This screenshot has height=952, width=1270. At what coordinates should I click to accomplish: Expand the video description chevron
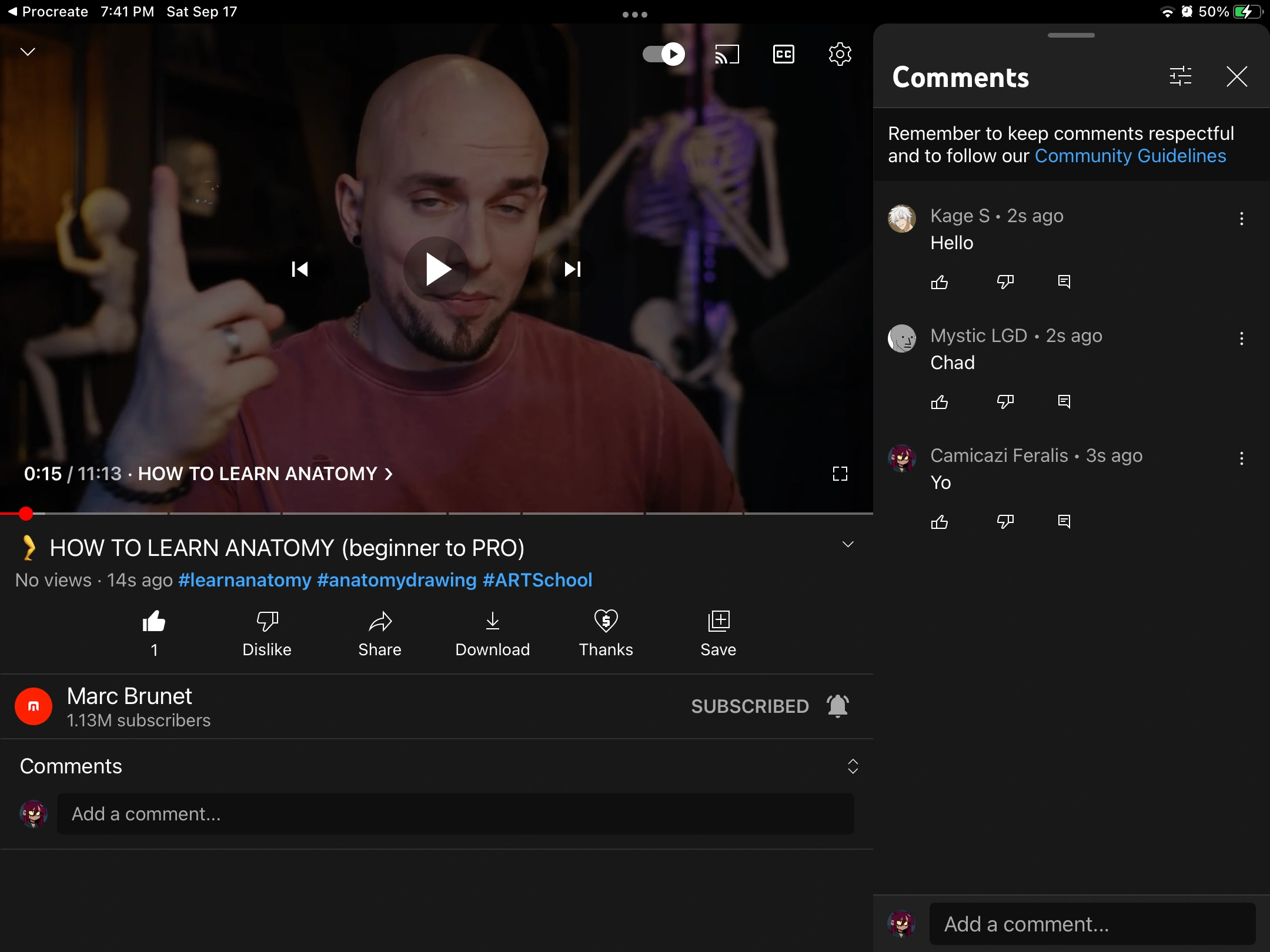(x=847, y=545)
